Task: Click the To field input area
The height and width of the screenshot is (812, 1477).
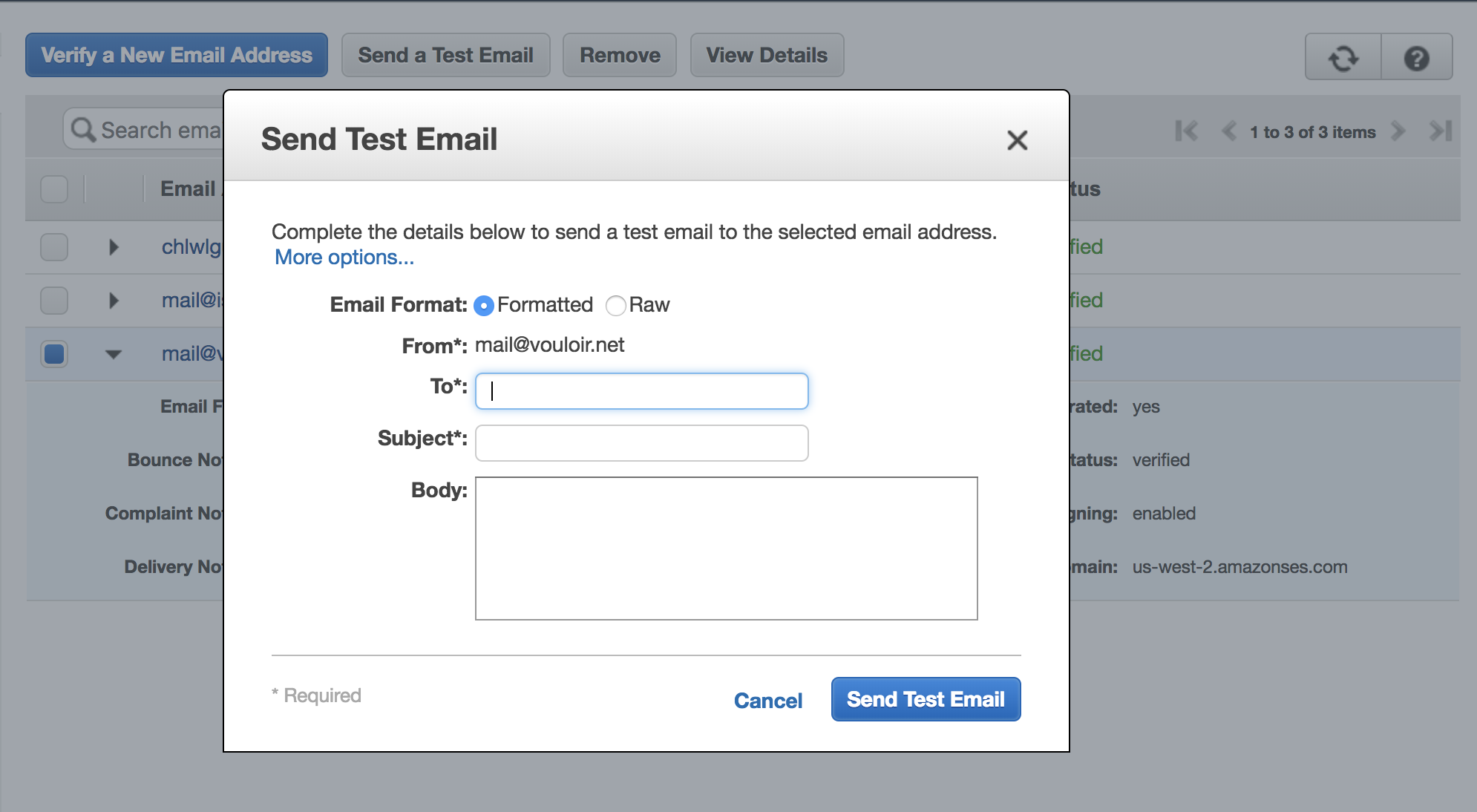Action: [x=642, y=390]
